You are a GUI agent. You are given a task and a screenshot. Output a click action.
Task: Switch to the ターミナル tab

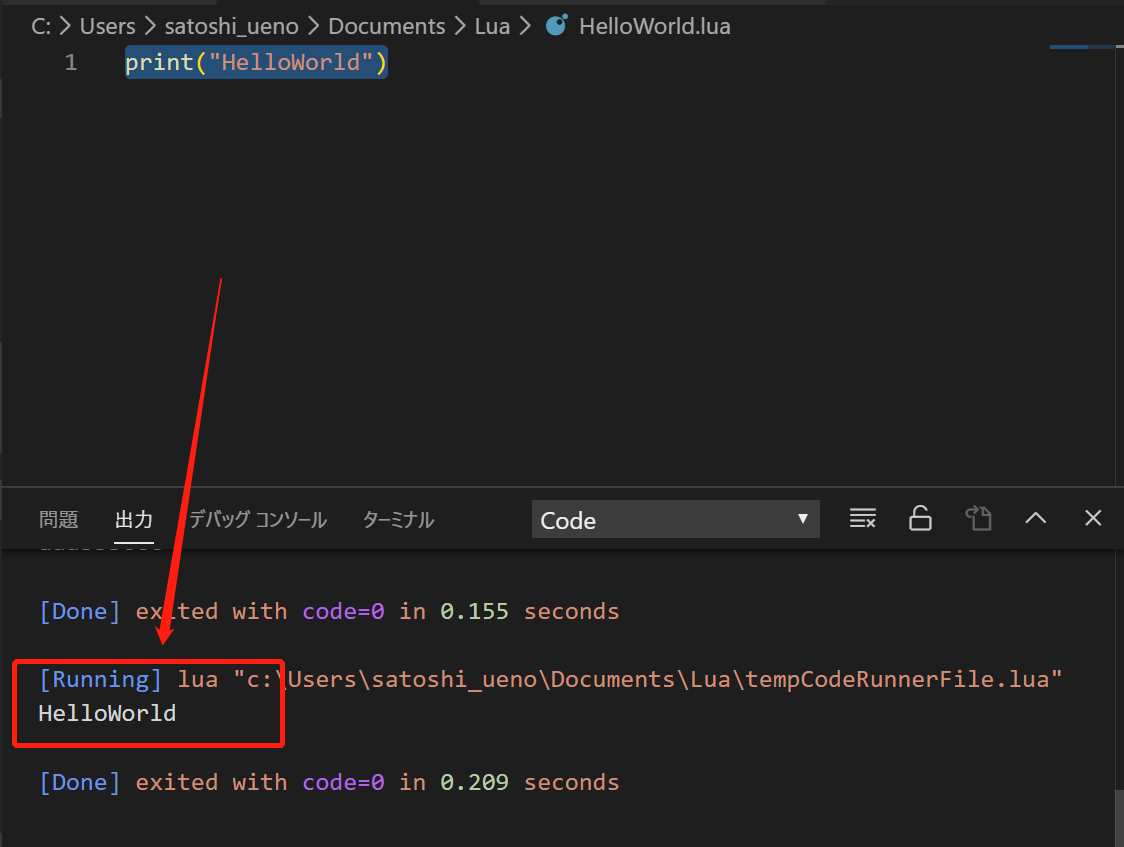click(397, 519)
